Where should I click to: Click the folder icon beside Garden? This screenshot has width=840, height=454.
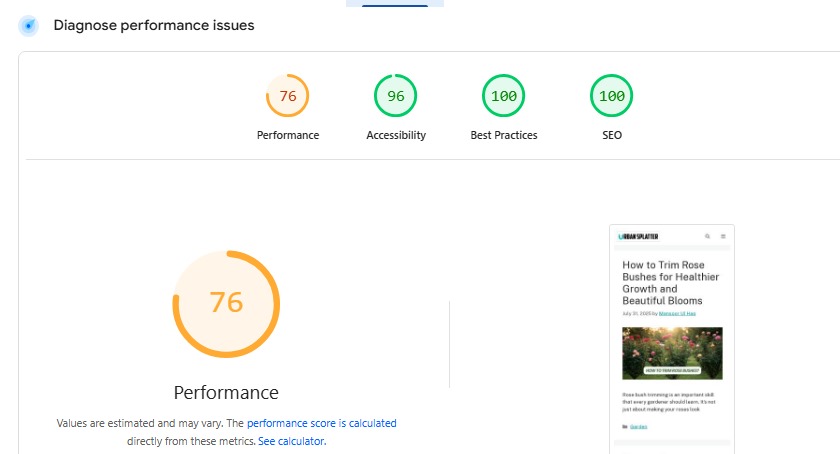click(x=624, y=426)
